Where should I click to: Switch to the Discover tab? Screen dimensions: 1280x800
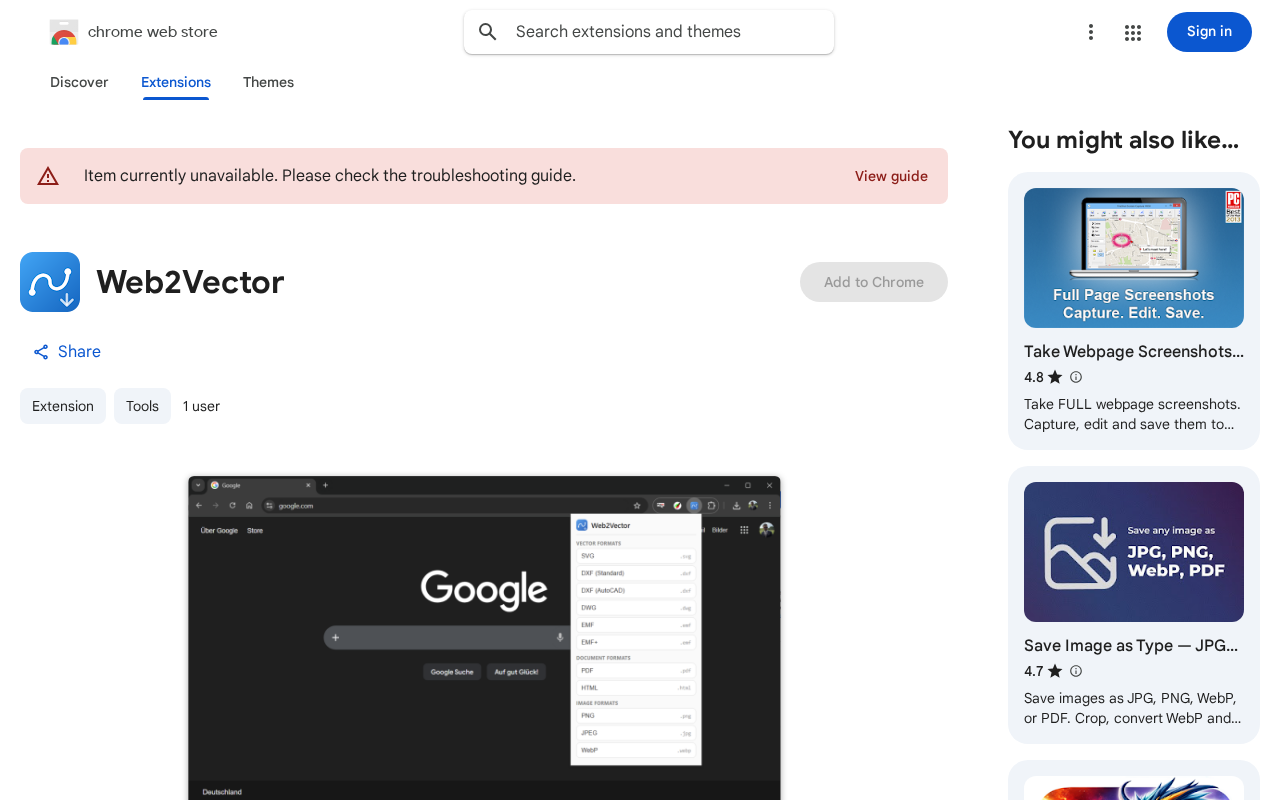click(x=79, y=82)
